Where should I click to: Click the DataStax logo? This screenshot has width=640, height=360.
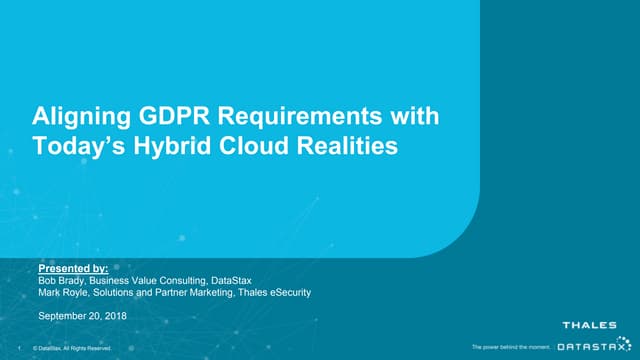click(594, 344)
